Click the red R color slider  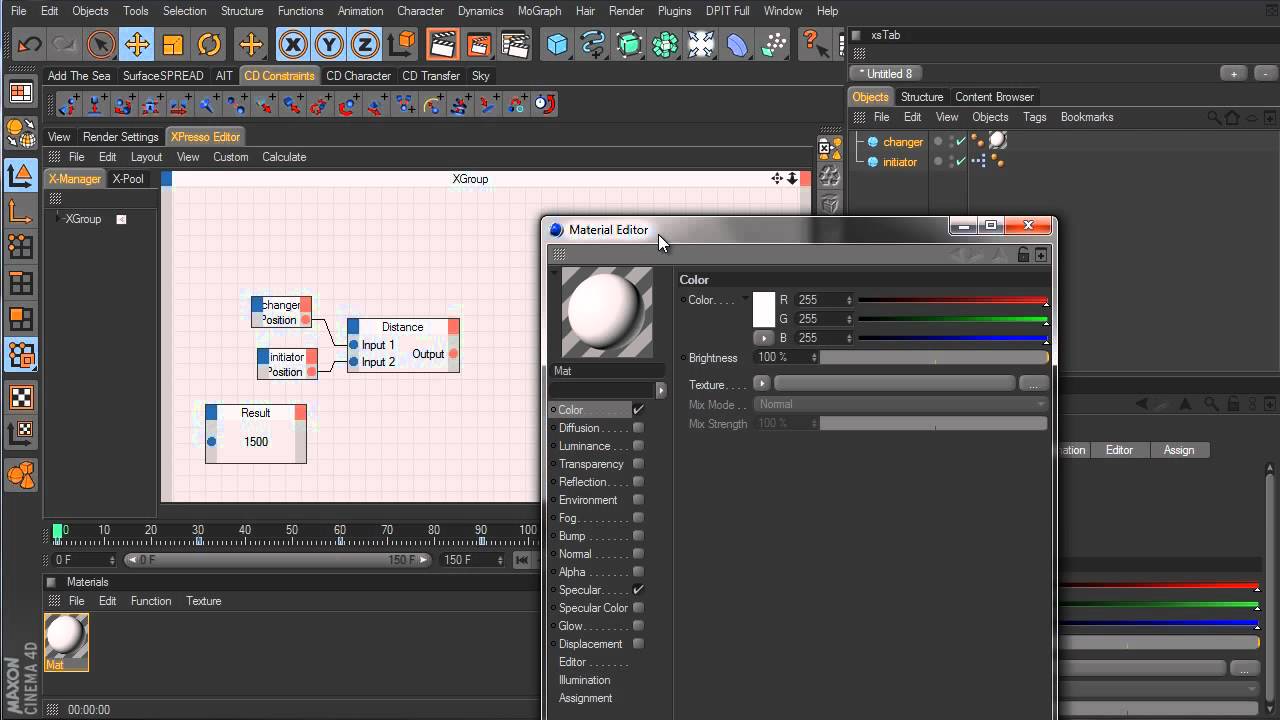953,300
